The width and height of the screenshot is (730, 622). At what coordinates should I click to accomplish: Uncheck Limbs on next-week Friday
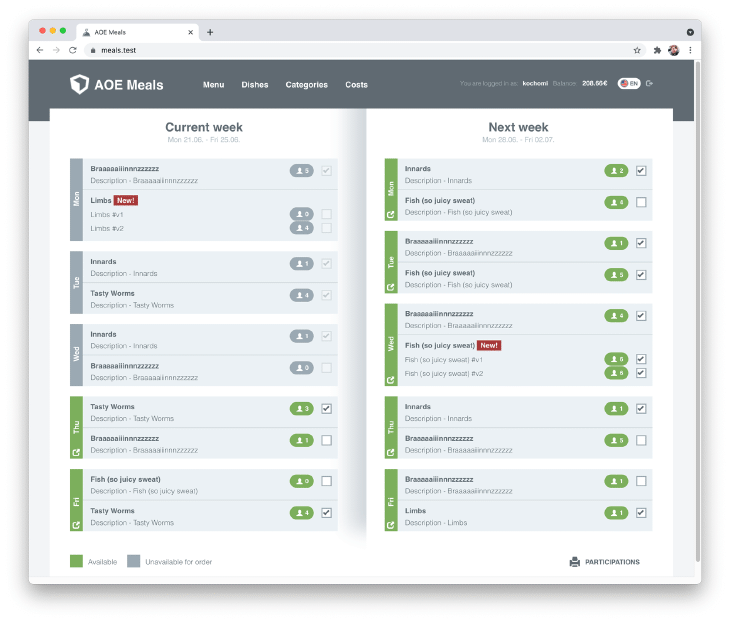click(641, 513)
